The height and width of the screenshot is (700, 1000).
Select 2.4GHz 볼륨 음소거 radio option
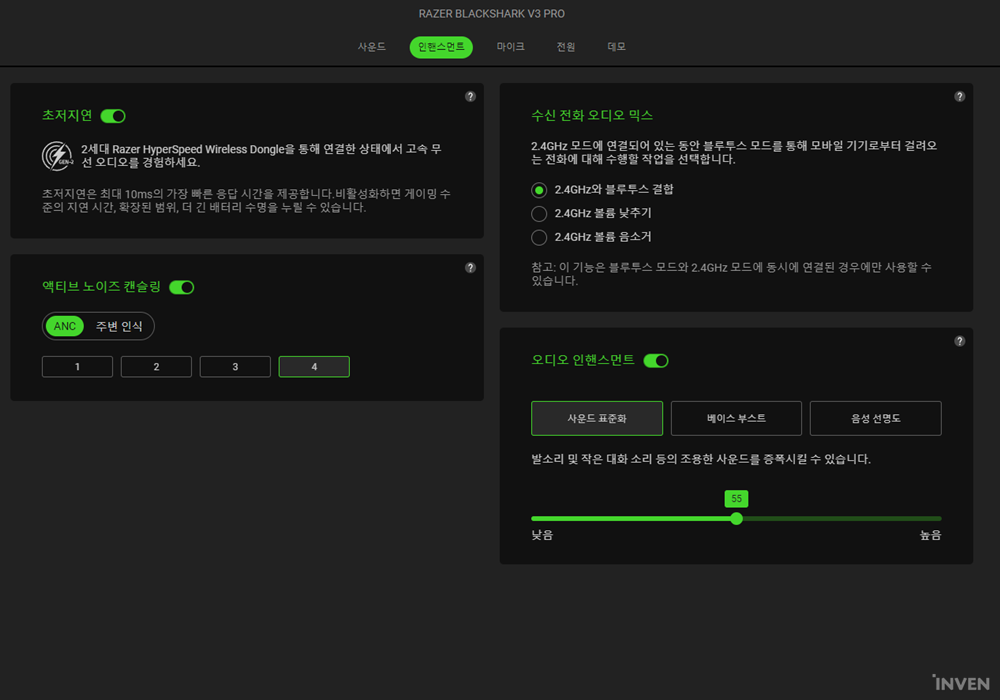[x=539, y=237]
